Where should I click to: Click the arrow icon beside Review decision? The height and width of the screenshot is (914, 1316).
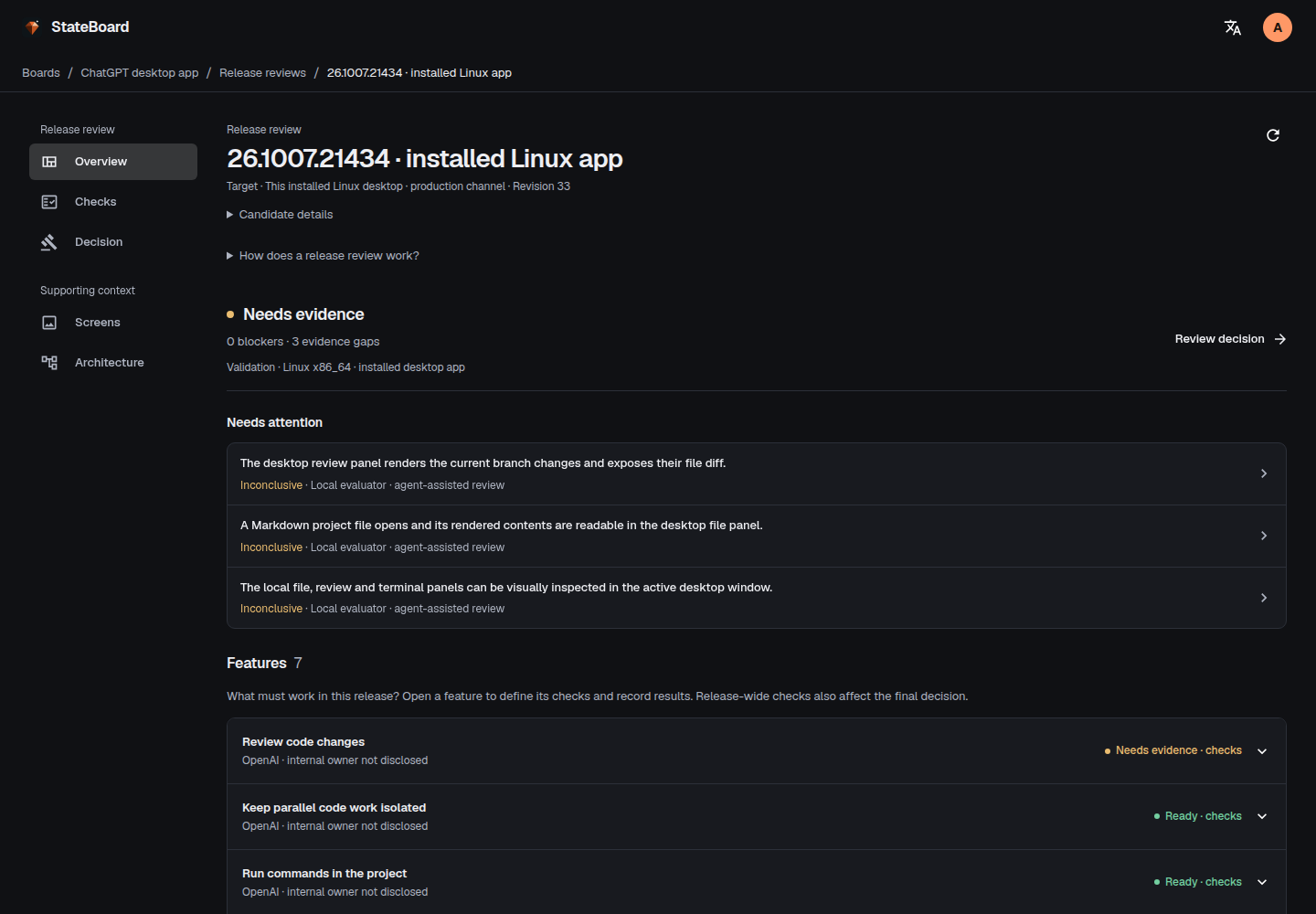point(1280,339)
